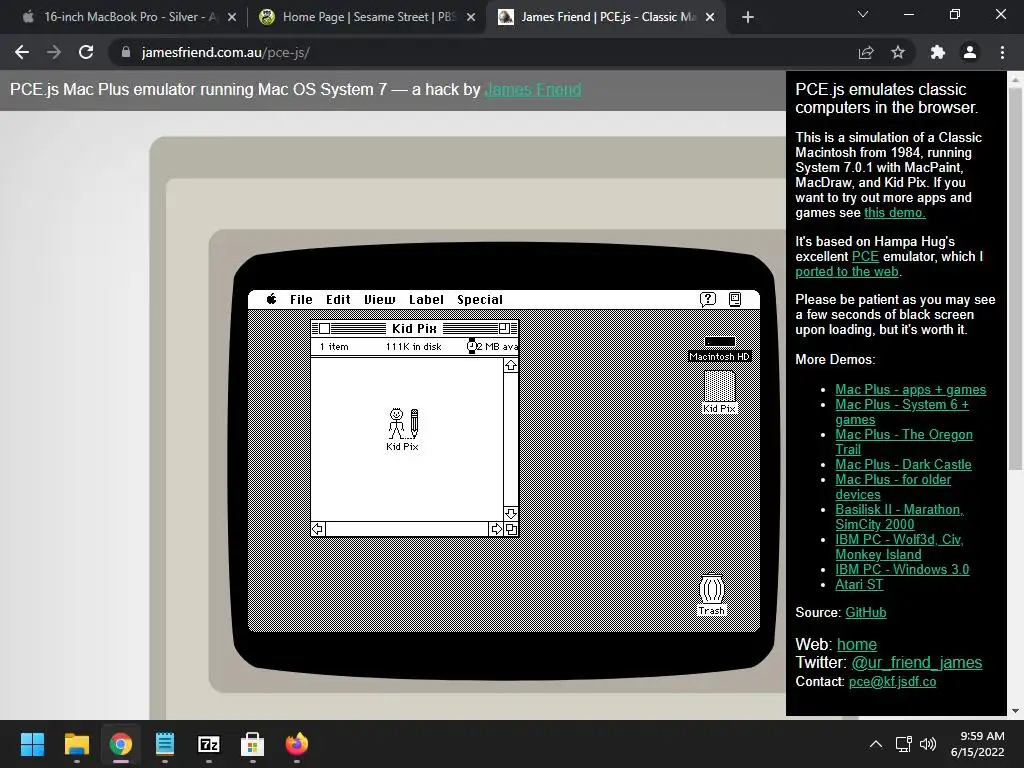
Task: Close the 16-inch MacBook Pro tab
Action: (x=232, y=17)
